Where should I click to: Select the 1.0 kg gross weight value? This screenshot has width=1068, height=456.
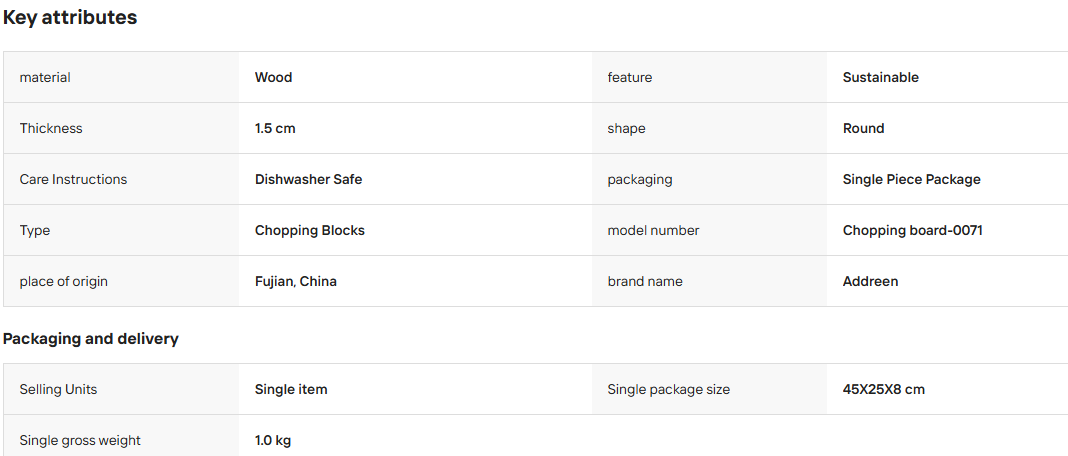273,441
